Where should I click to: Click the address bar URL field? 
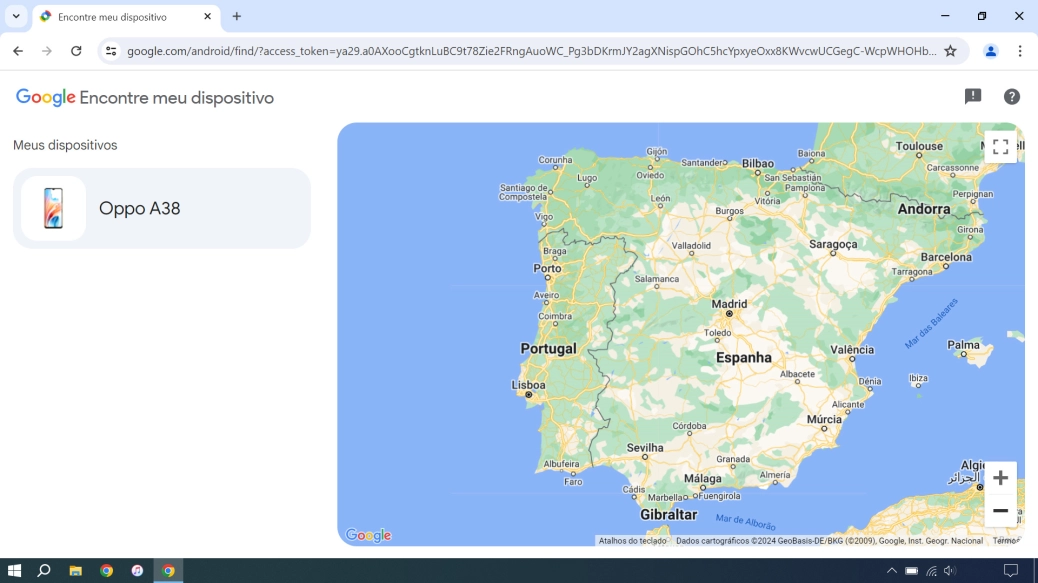click(530, 51)
